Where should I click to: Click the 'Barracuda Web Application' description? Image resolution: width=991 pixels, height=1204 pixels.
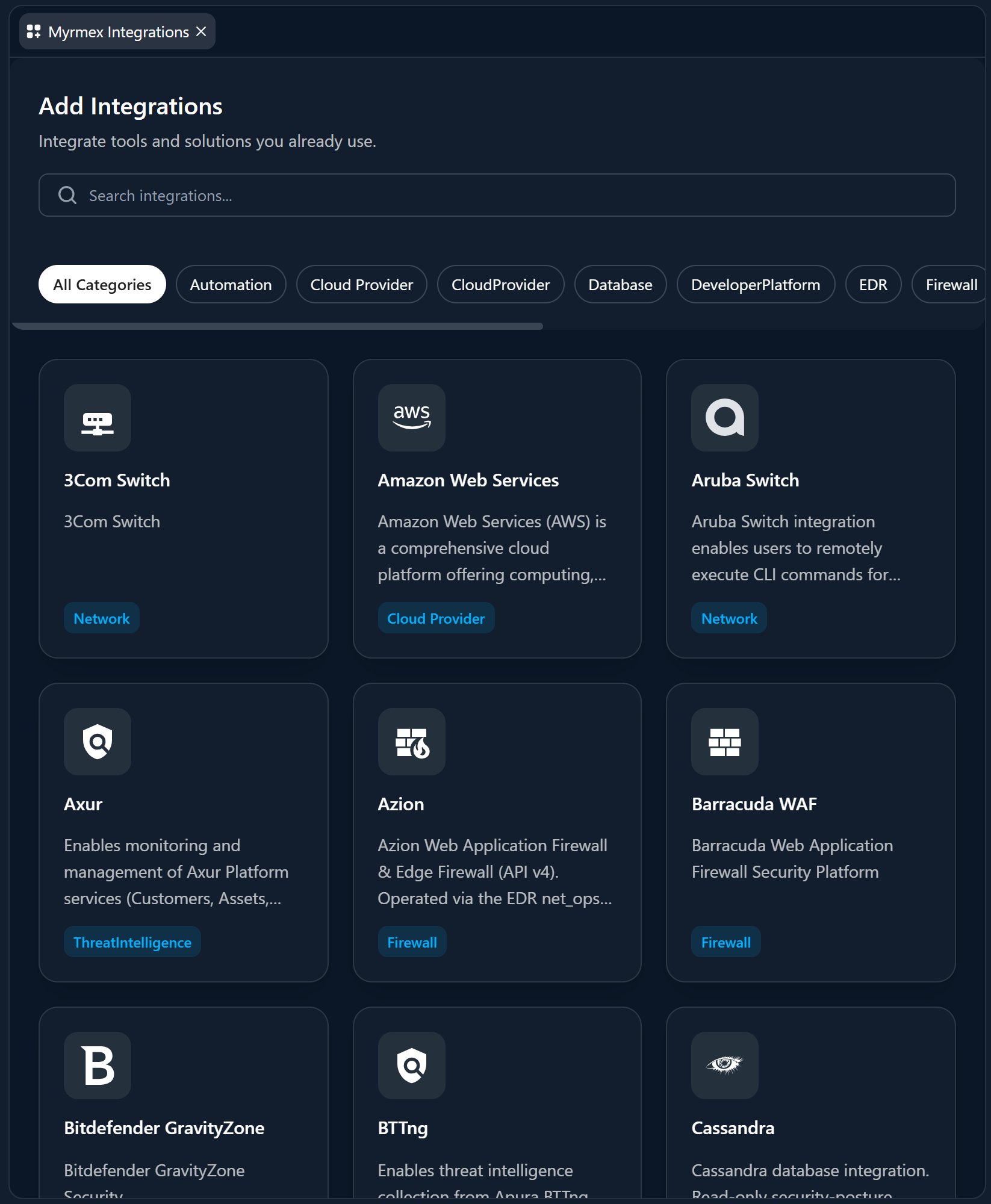coord(792,846)
